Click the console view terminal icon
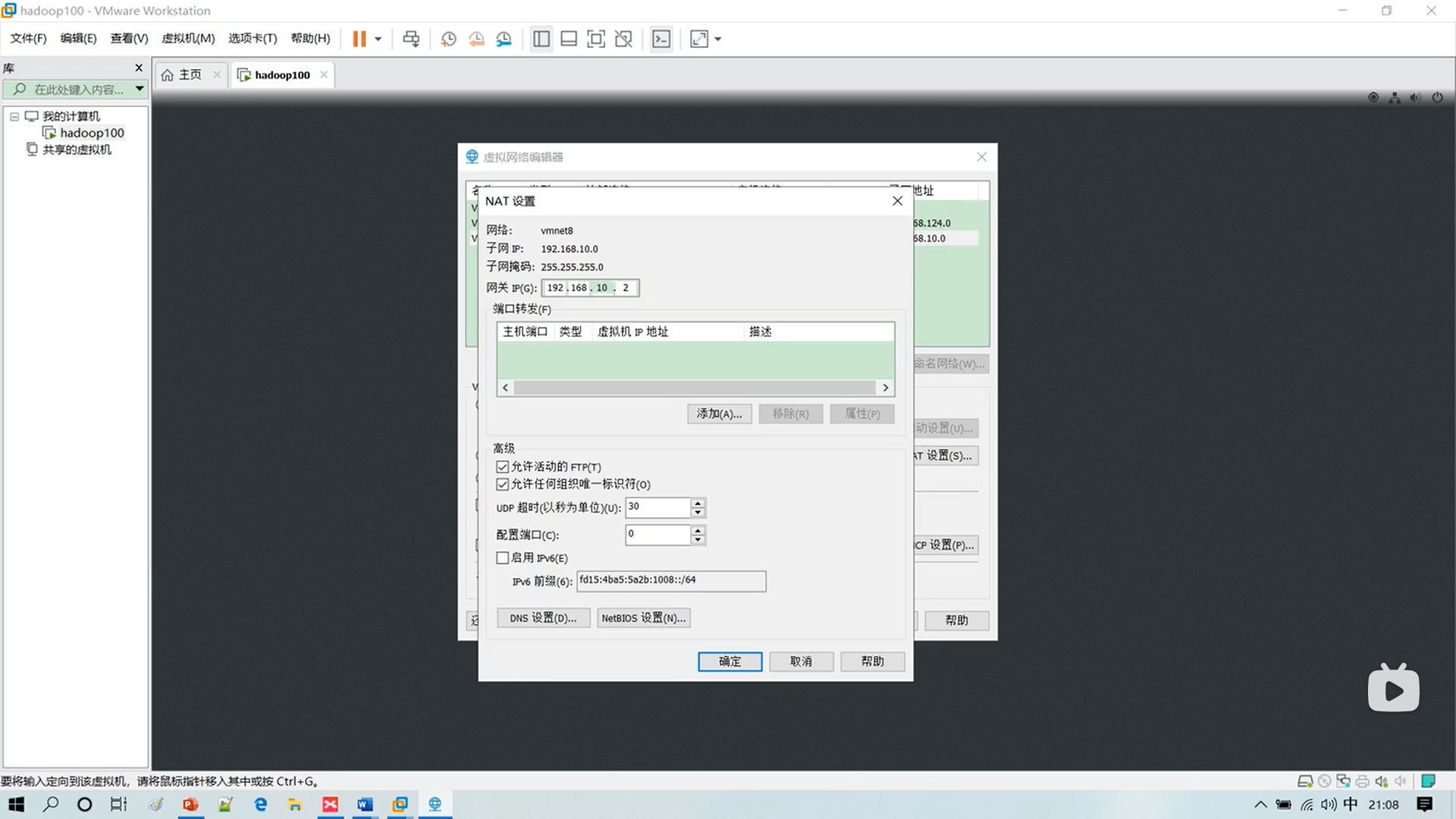The width and height of the screenshot is (1456, 819). (661, 39)
